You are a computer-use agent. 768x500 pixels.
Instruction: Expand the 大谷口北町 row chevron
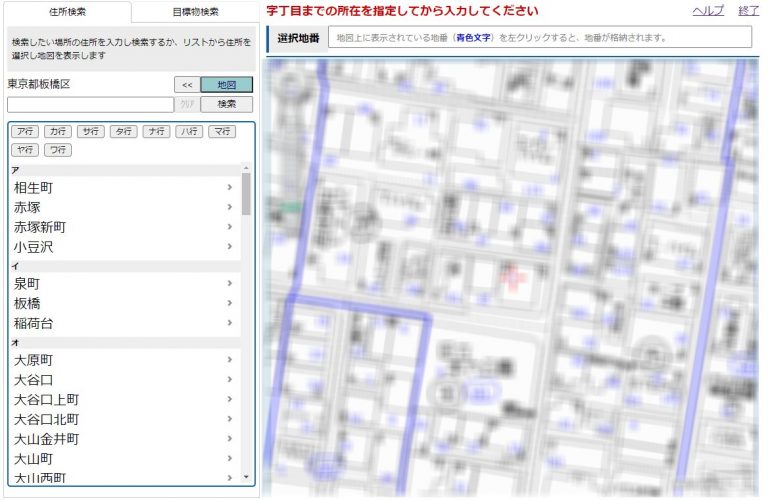coord(230,419)
